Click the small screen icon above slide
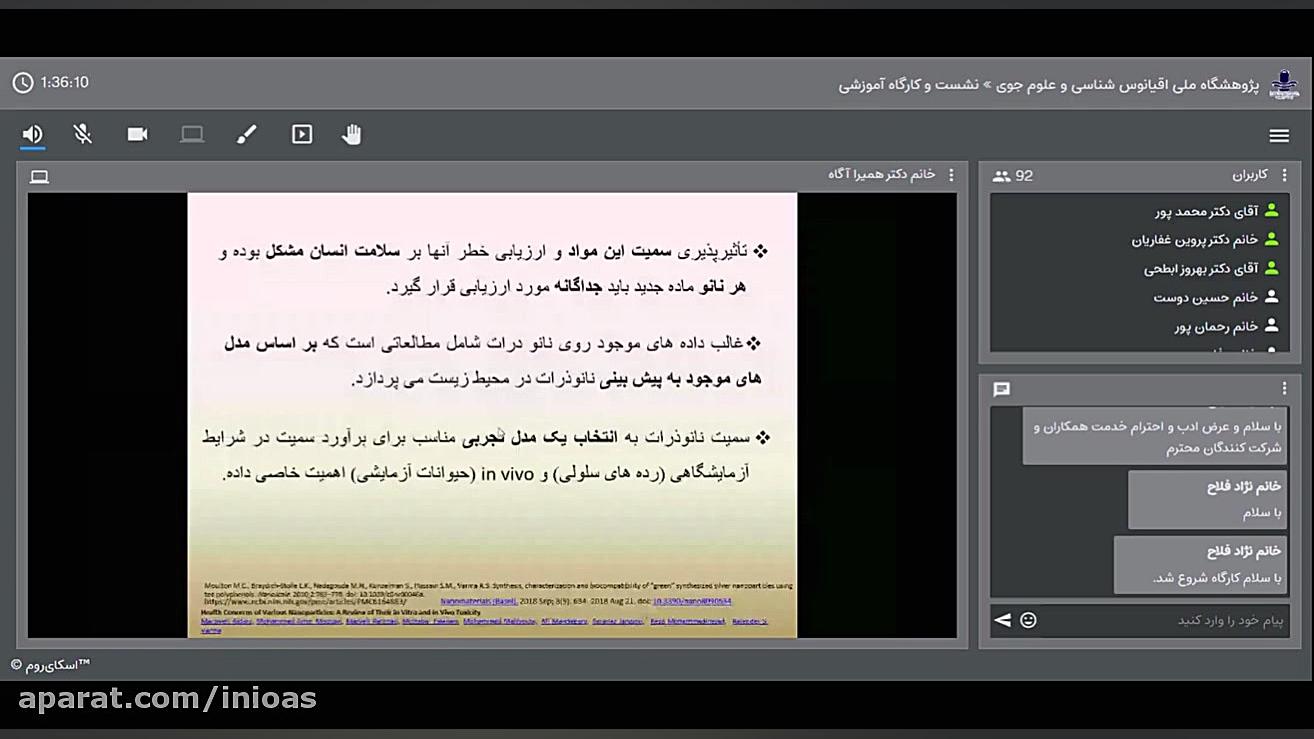1314x739 pixels. tap(40, 177)
